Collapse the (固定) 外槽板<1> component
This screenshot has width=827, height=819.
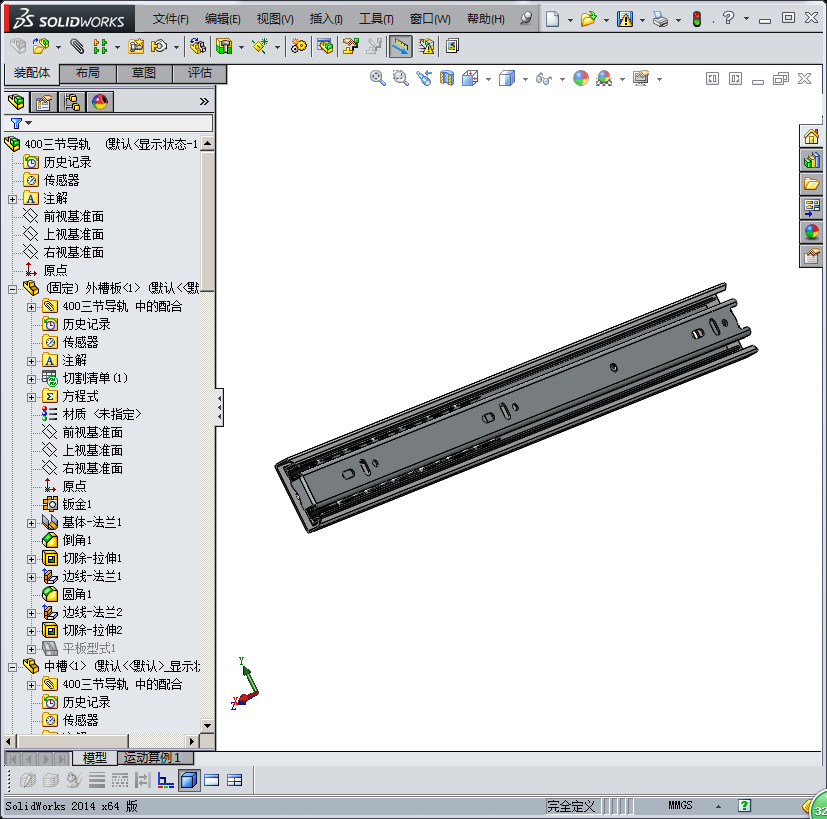[13, 289]
